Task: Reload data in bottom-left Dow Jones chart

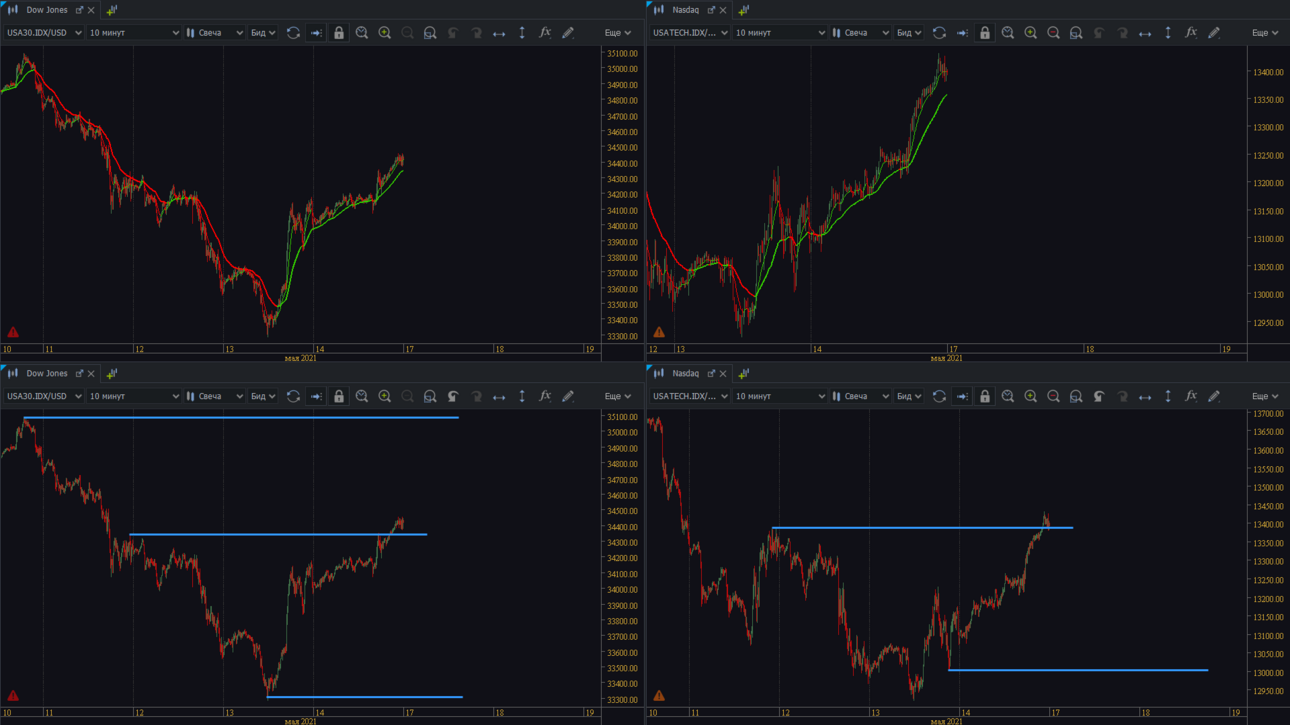Action: coord(293,397)
